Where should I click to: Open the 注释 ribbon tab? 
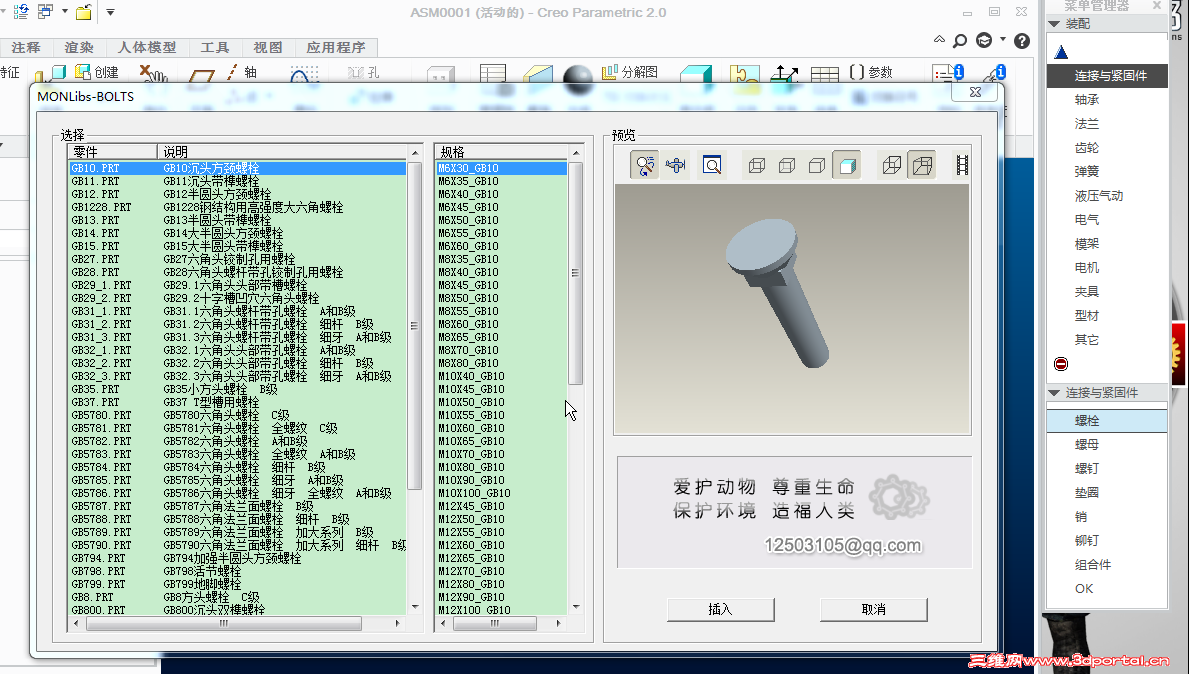pyautogui.click(x=26, y=48)
